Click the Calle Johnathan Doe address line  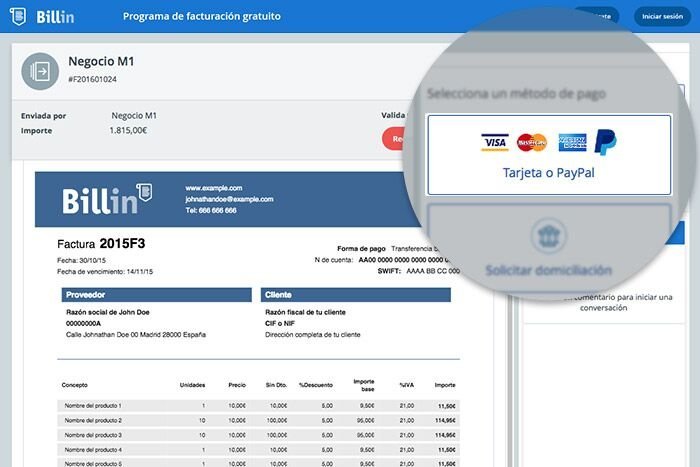[x=136, y=334]
